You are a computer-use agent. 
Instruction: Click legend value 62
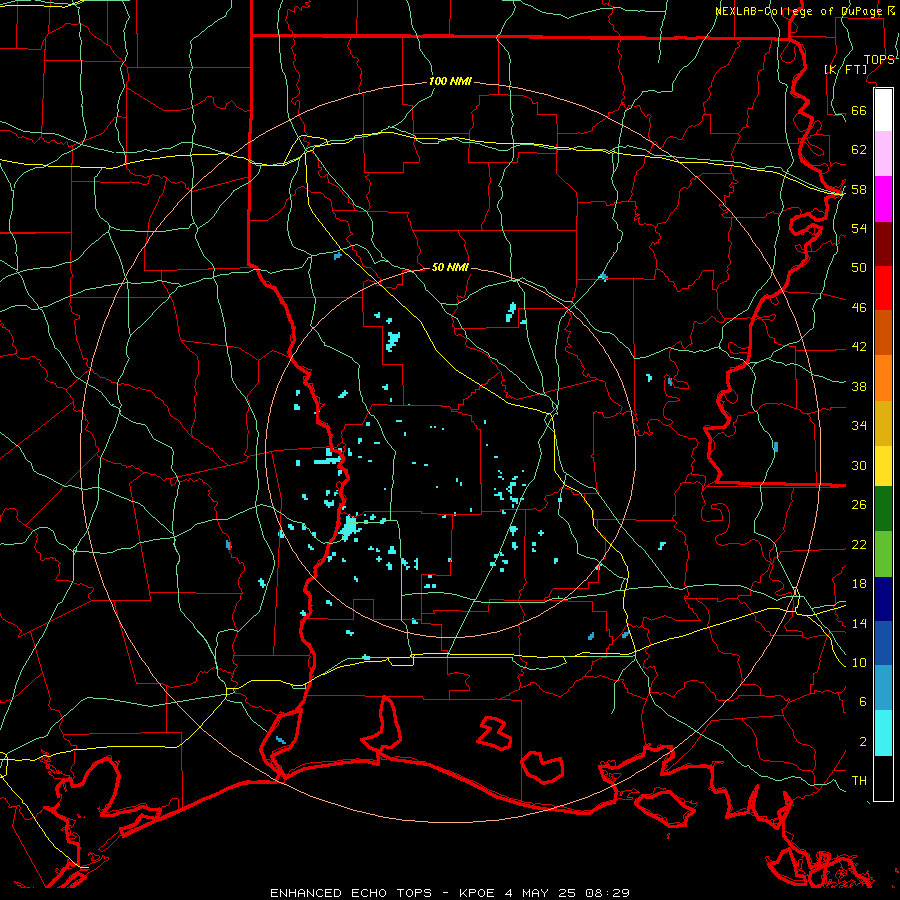[x=859, y=149]
